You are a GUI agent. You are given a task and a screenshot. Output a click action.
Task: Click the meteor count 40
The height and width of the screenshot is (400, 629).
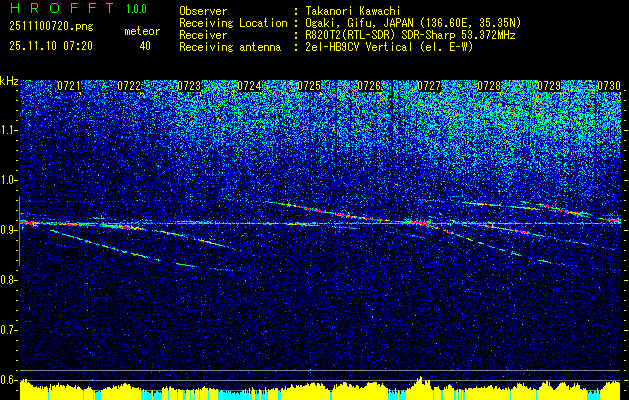pos(145,46)
